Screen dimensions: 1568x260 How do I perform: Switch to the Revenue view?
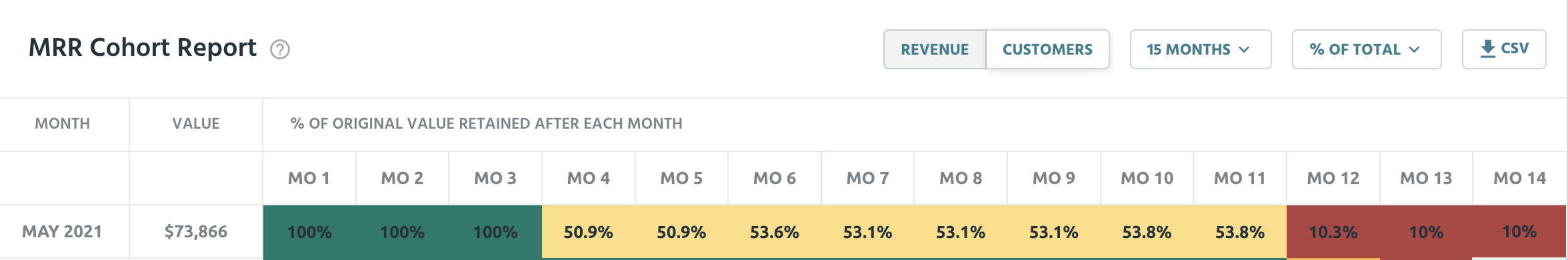[x=935, y=49]
